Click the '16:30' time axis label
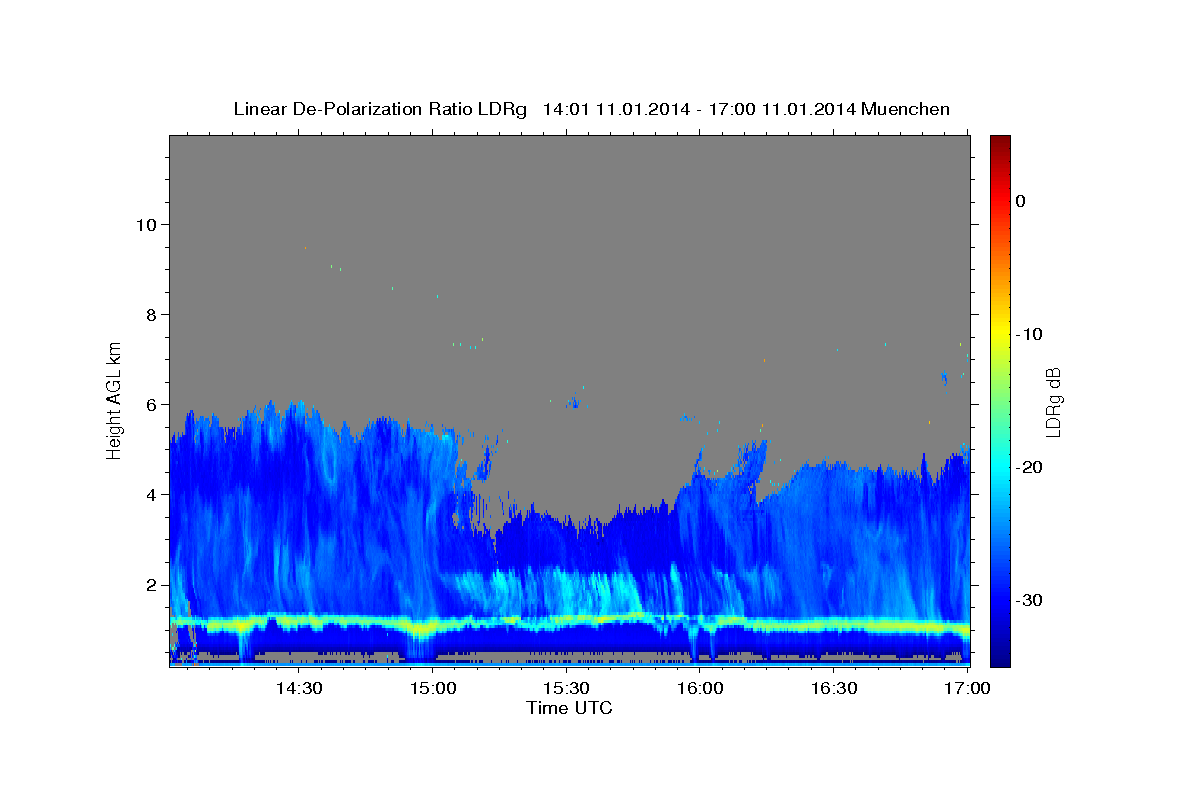Viewport: 1200px width, 800px height. [834, 688]
